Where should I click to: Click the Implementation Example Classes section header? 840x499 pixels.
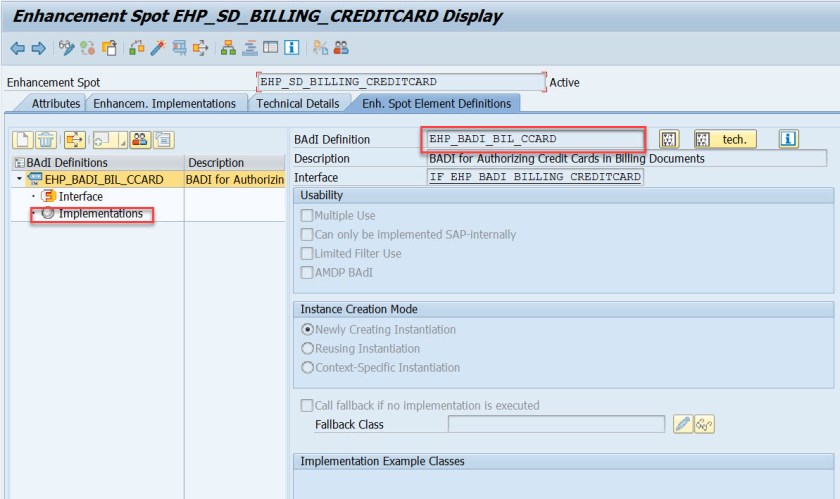564,461
